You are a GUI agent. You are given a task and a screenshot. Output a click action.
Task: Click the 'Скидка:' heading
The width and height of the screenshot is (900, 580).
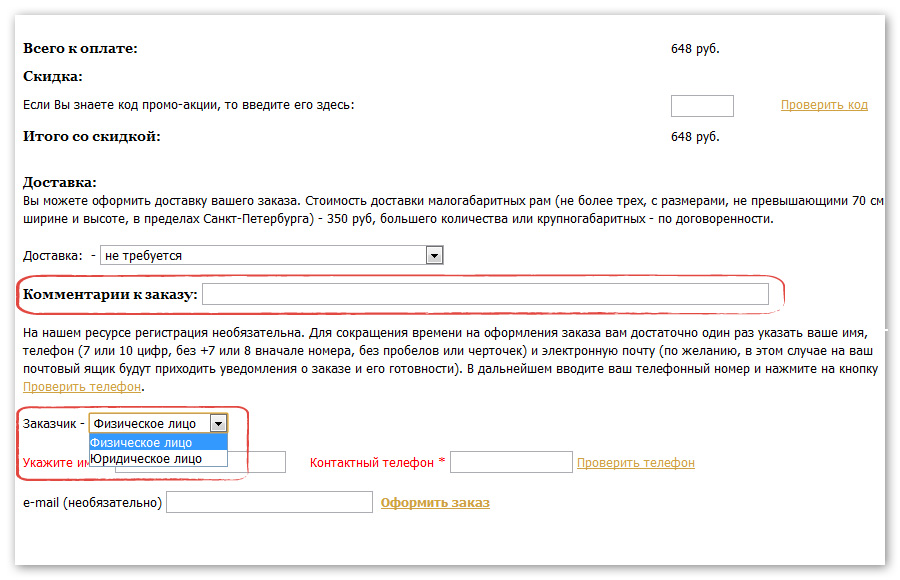pos(53,76)
